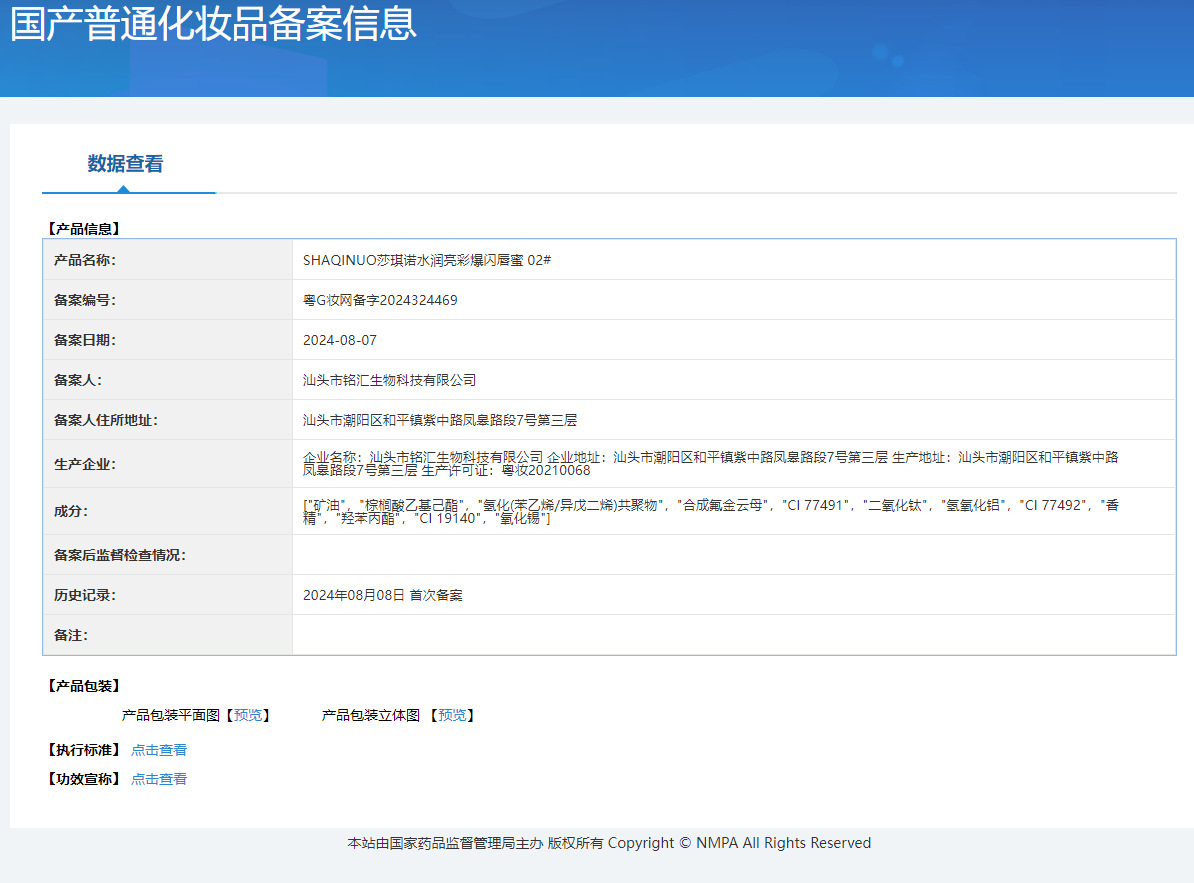Click the page title 国产普通化妆品备案信息
This screenshot has width=1194, height=883.
pyautogui.click(x=214, y=24)
